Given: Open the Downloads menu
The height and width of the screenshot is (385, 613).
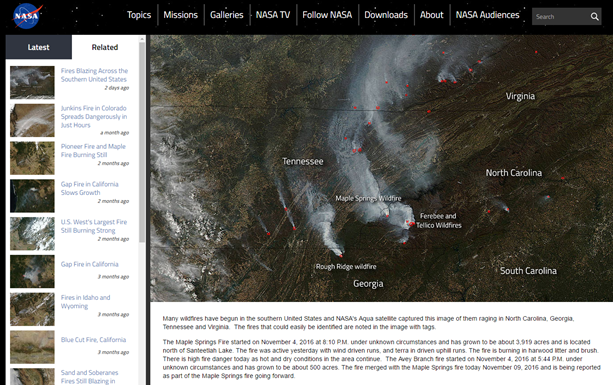Looking at the screenshot, I should (x=386, y=15).
